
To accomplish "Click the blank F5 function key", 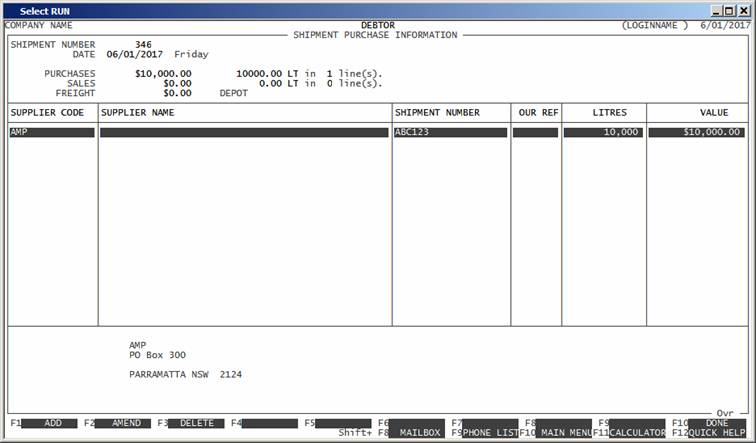I will point(343,423).
